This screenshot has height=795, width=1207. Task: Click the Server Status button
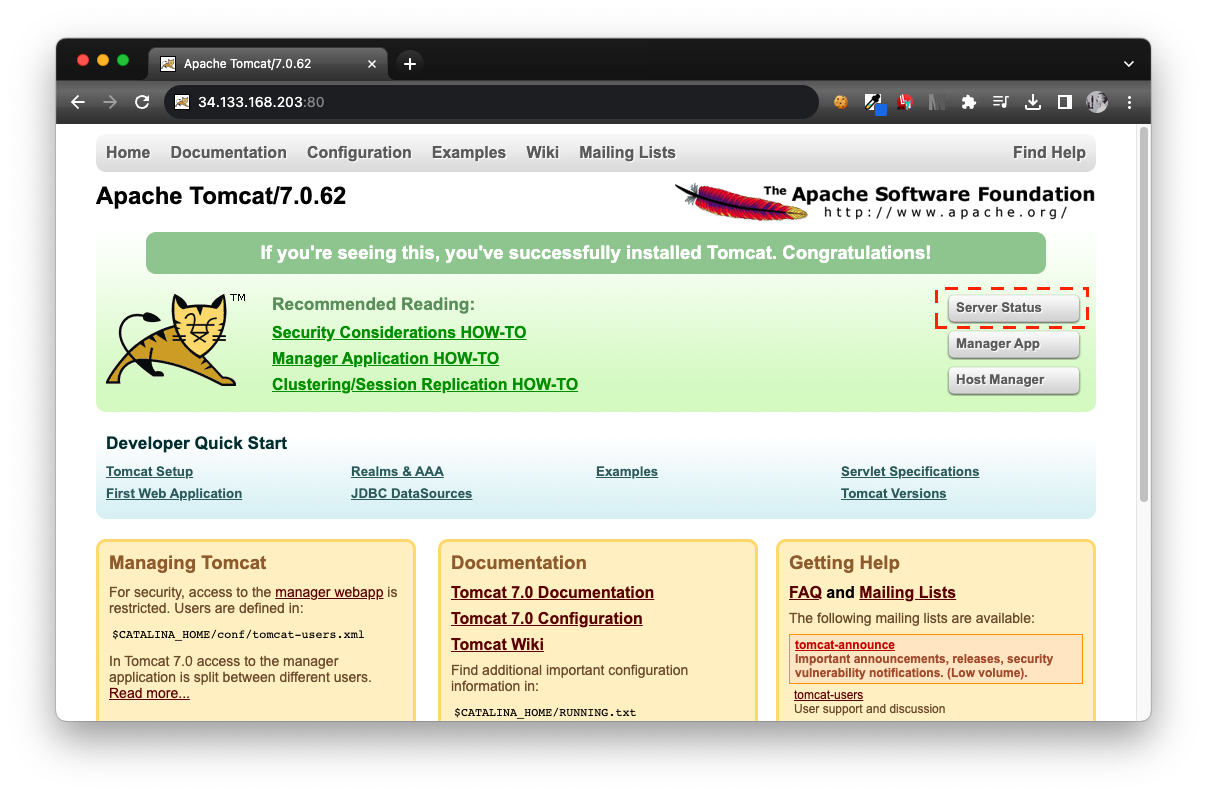[x=1013, y=308]
